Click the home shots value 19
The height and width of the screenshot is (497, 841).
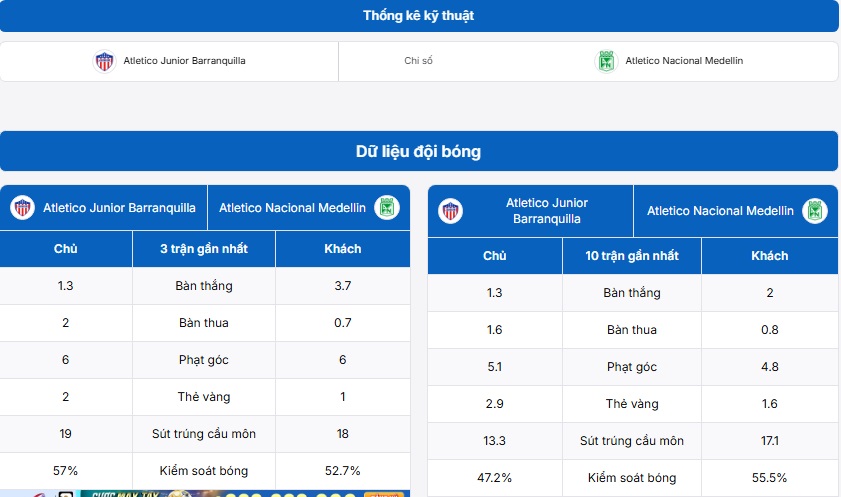tap(65, 434)
